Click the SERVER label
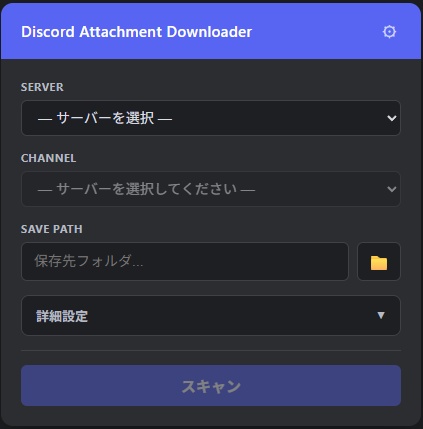 (42, 87)
